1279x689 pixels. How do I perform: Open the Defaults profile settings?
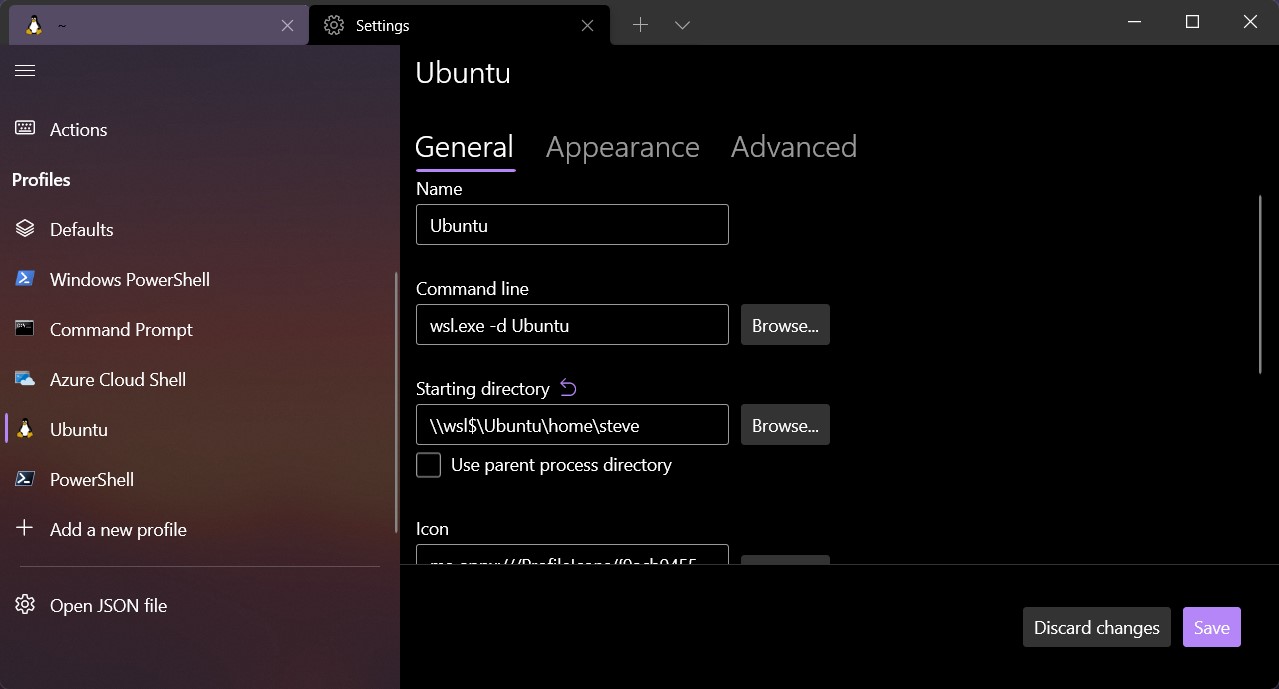click(x=200, y=229)
